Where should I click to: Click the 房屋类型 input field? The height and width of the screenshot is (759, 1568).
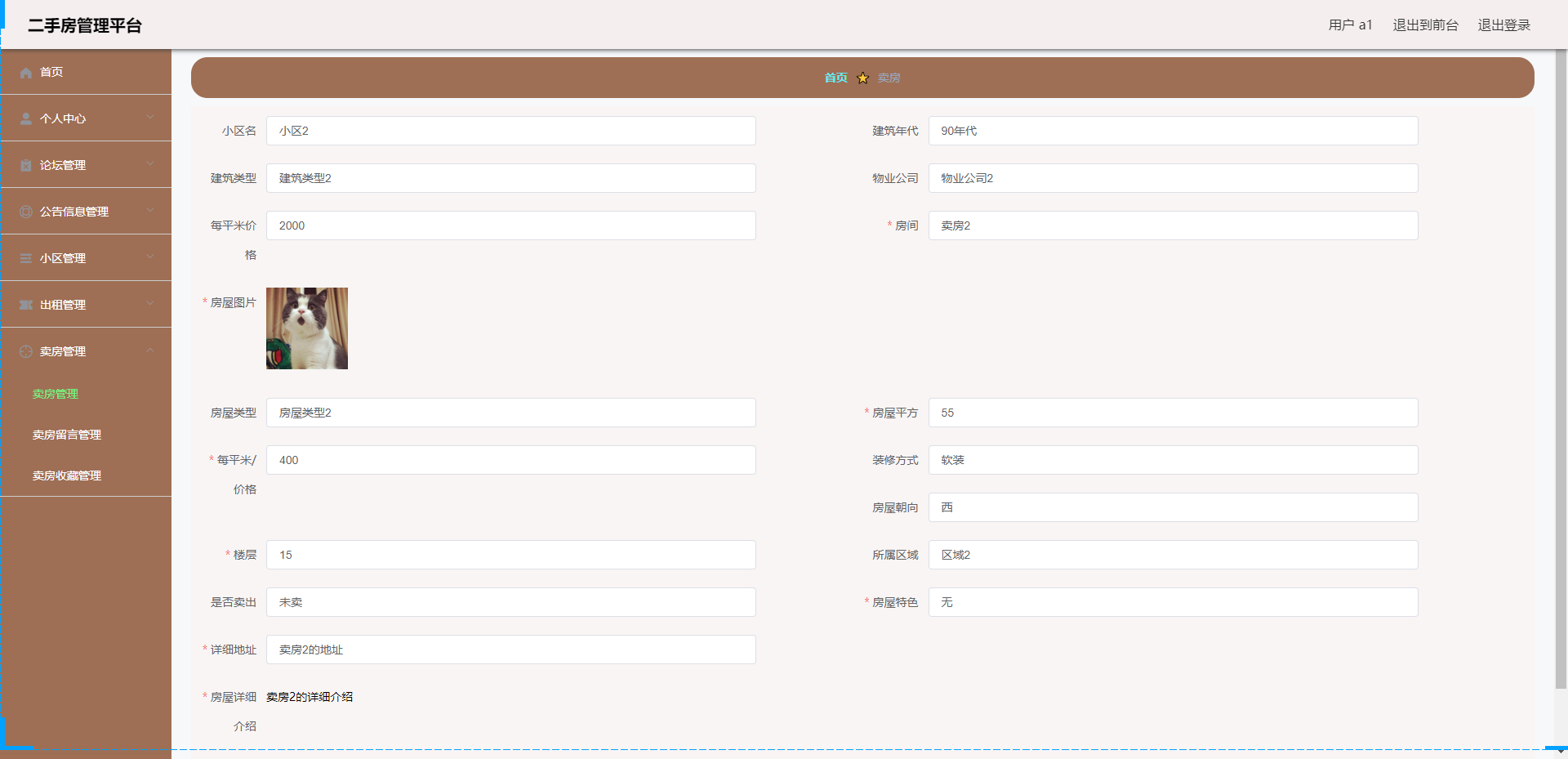(x=511, y=413)
